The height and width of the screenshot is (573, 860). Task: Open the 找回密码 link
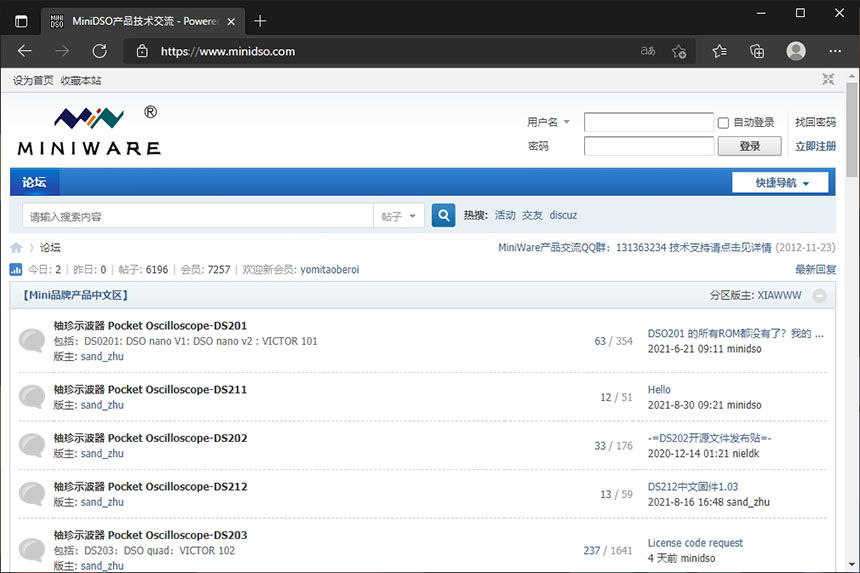pyautogui.click(x=816, y=122)
